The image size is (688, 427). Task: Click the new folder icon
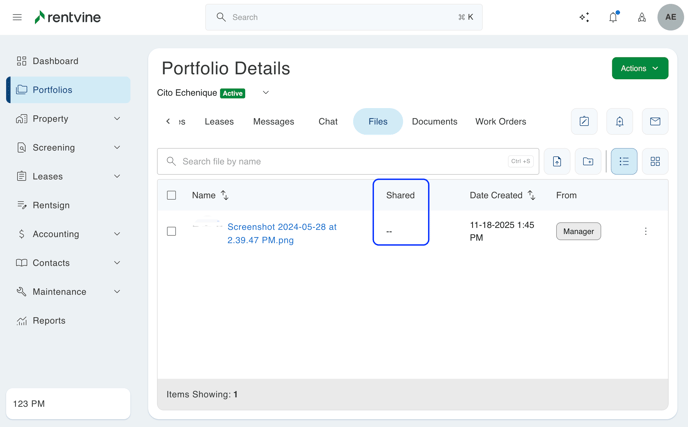(x=588, y=161)
